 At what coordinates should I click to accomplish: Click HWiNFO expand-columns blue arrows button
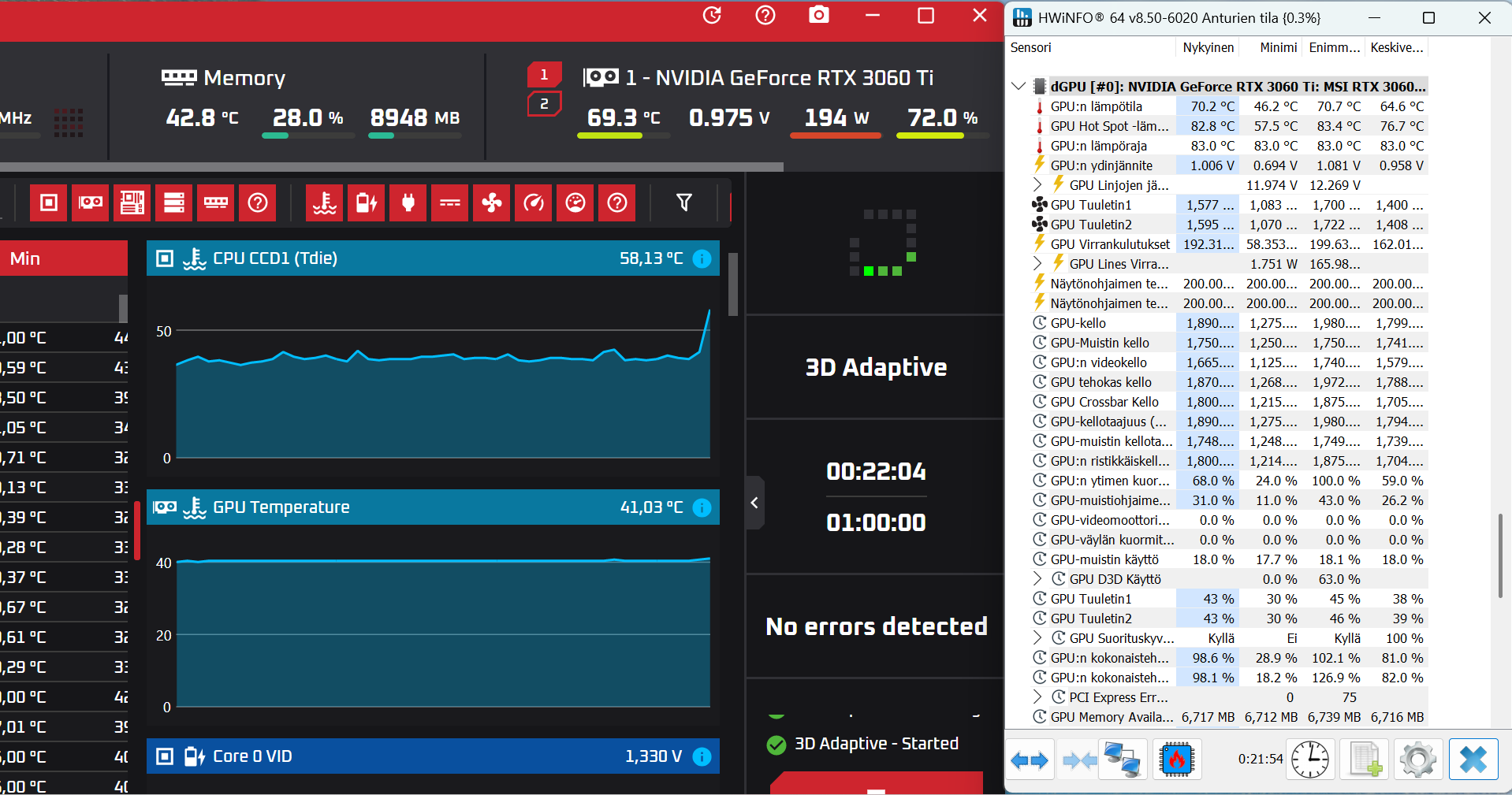(x=1030, y=760)
